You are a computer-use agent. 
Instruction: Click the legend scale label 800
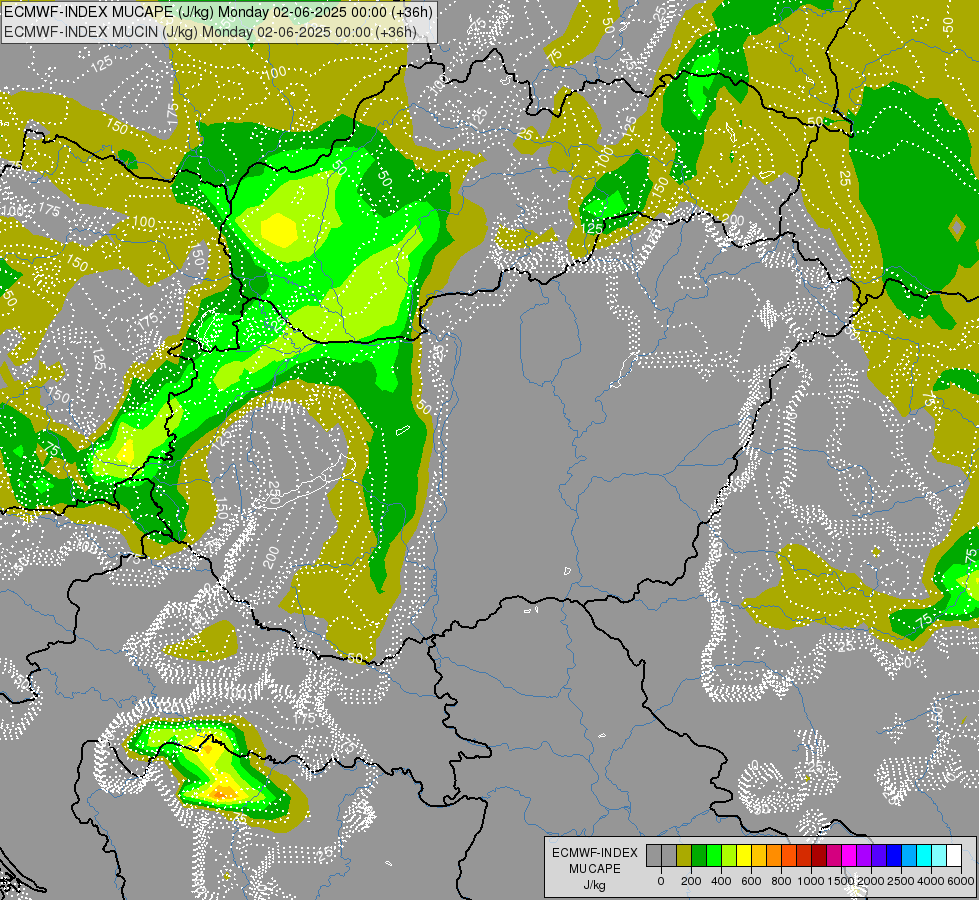pos(781,881)
